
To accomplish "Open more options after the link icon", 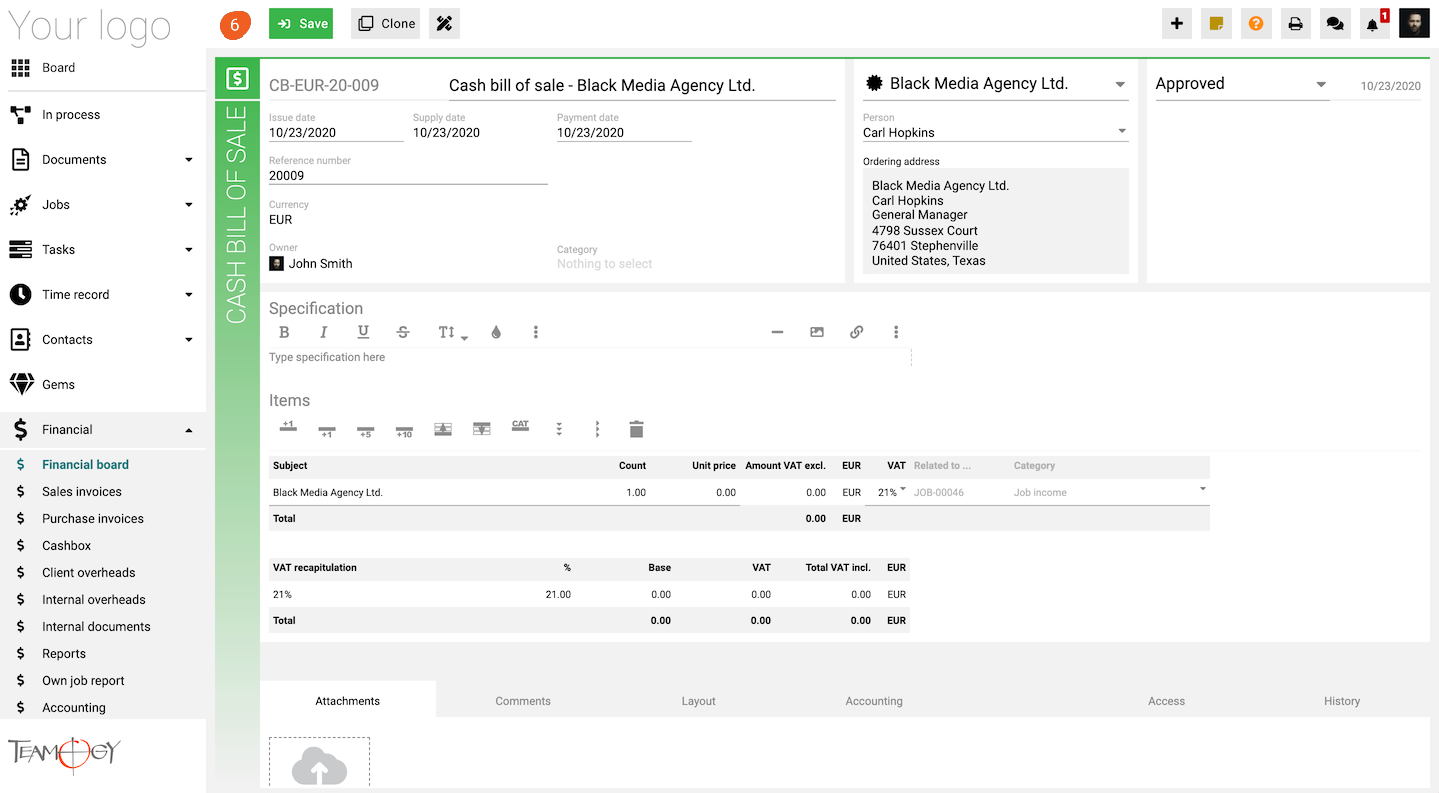I will pos(896,332).
